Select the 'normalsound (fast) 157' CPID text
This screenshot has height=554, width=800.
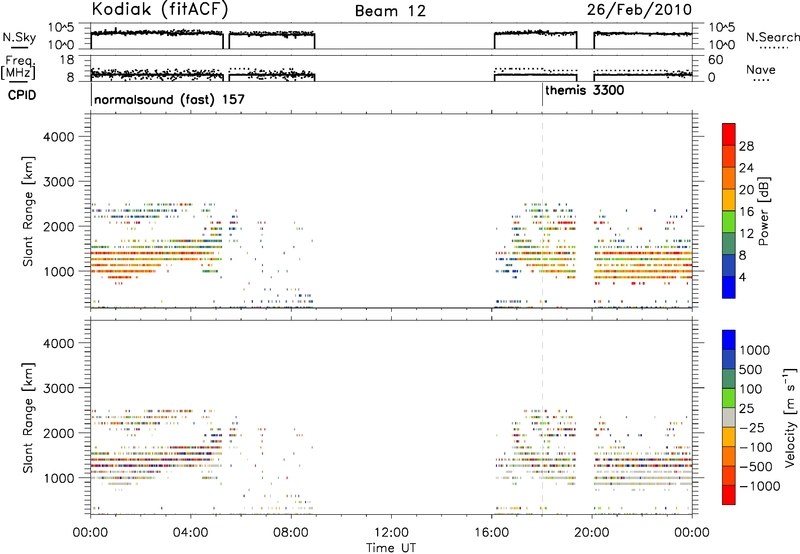(169, 99)
